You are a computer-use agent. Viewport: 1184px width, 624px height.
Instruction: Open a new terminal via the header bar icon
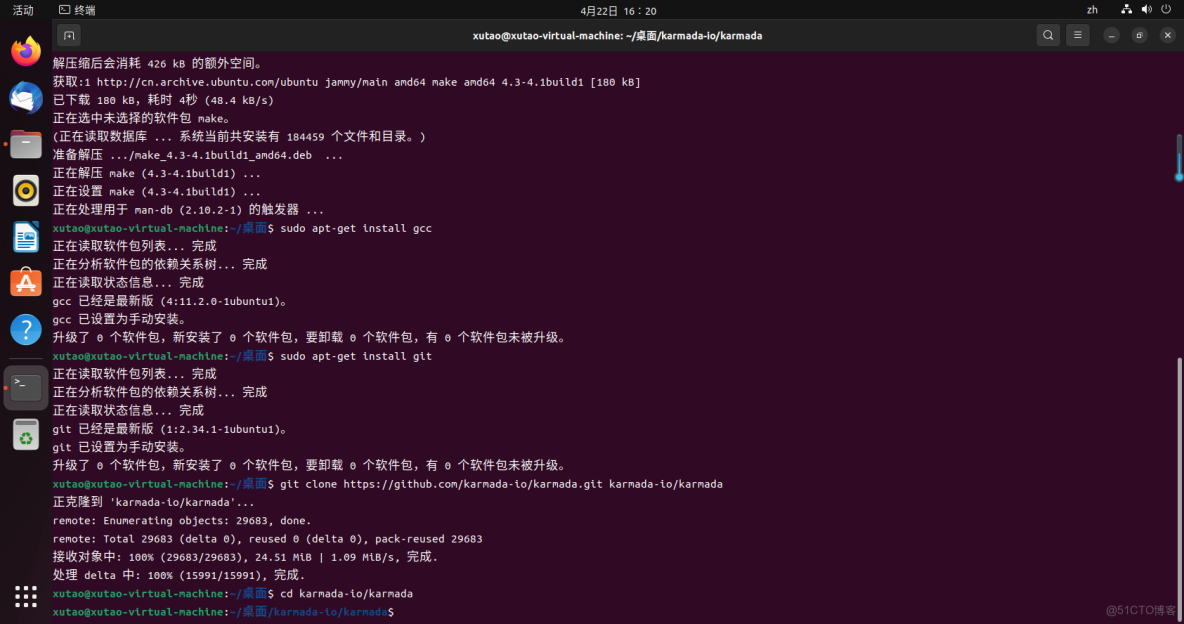tap(68, 34)
